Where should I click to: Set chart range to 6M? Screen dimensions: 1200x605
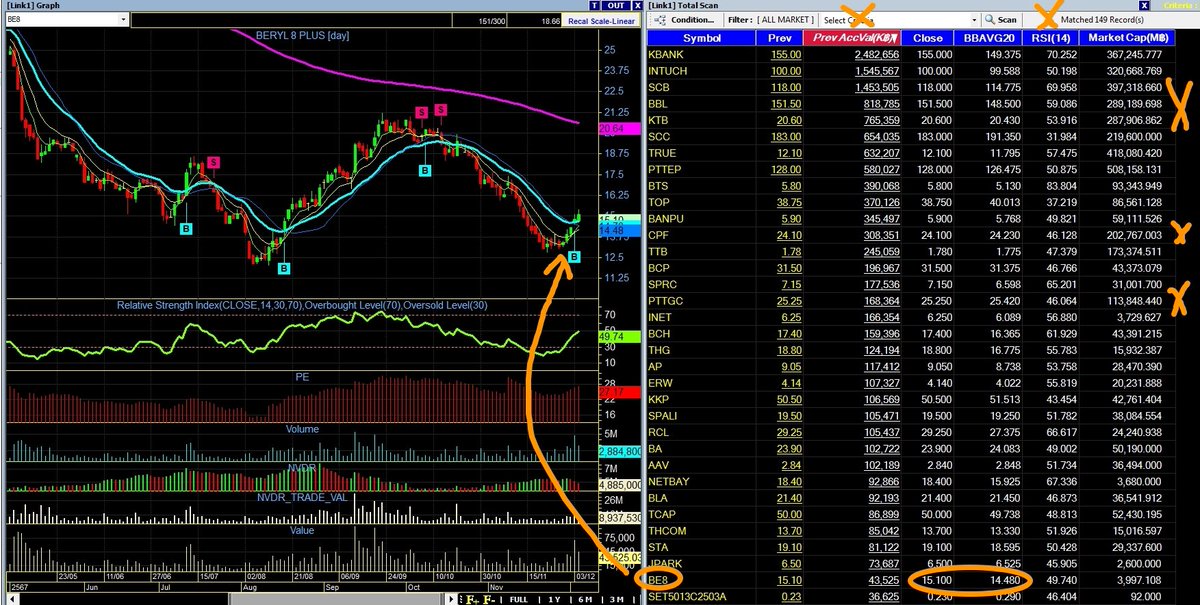[x=585, y=599]
